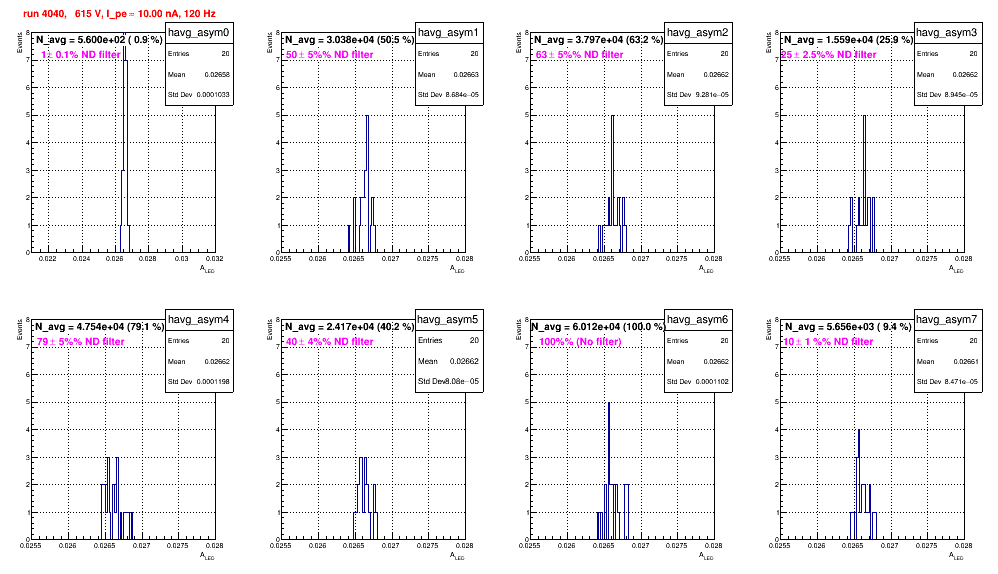Select the havg_asym4 stats box title
Image resolution: width=998 pixels, height=574 pixels.
199,319
